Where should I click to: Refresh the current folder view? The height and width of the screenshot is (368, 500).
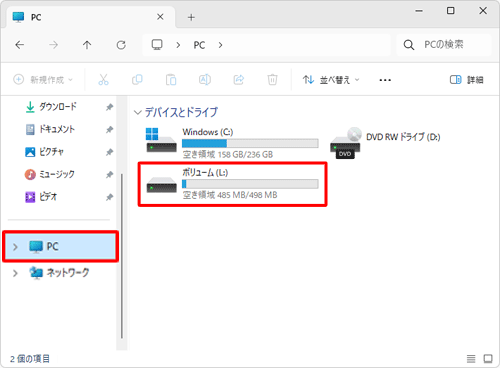click(121, 45)
